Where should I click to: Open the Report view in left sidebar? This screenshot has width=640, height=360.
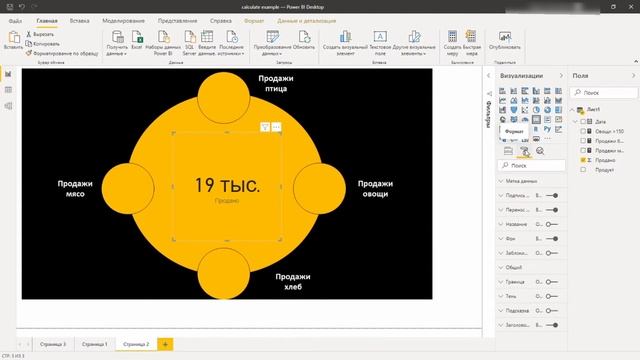(8, 74)
